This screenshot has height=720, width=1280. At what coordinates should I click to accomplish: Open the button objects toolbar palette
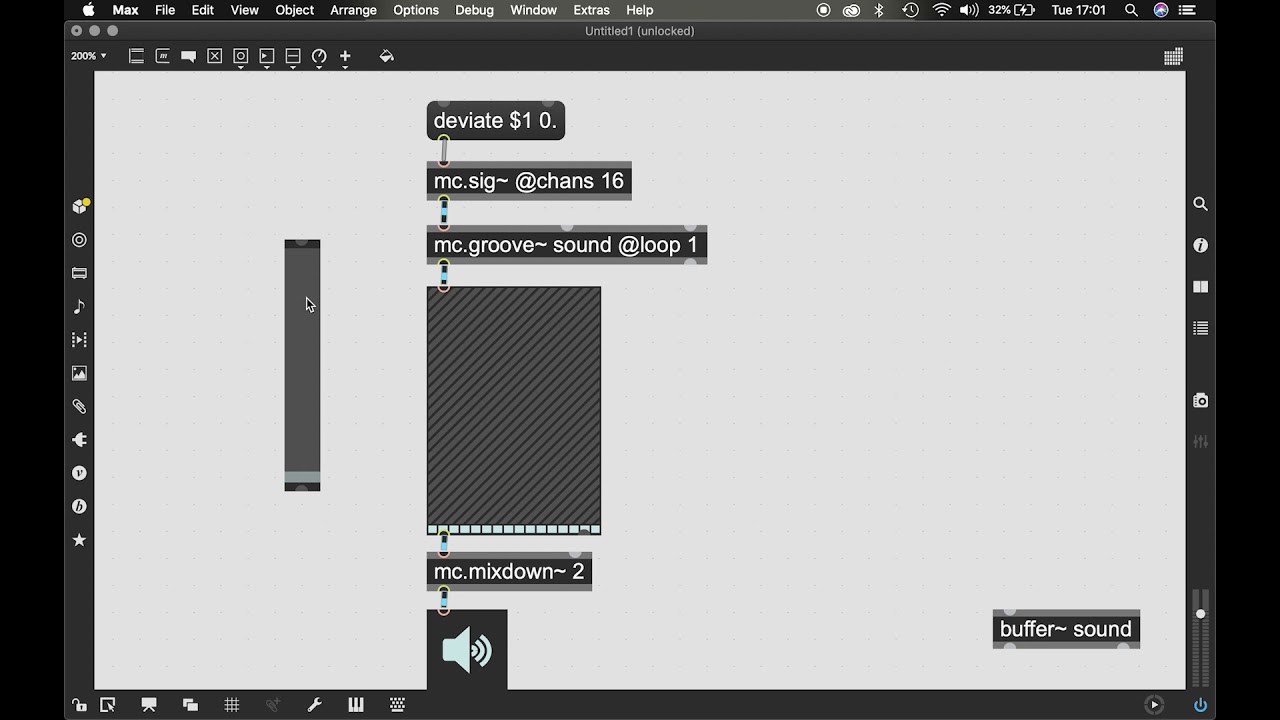(x=241, y=57)
